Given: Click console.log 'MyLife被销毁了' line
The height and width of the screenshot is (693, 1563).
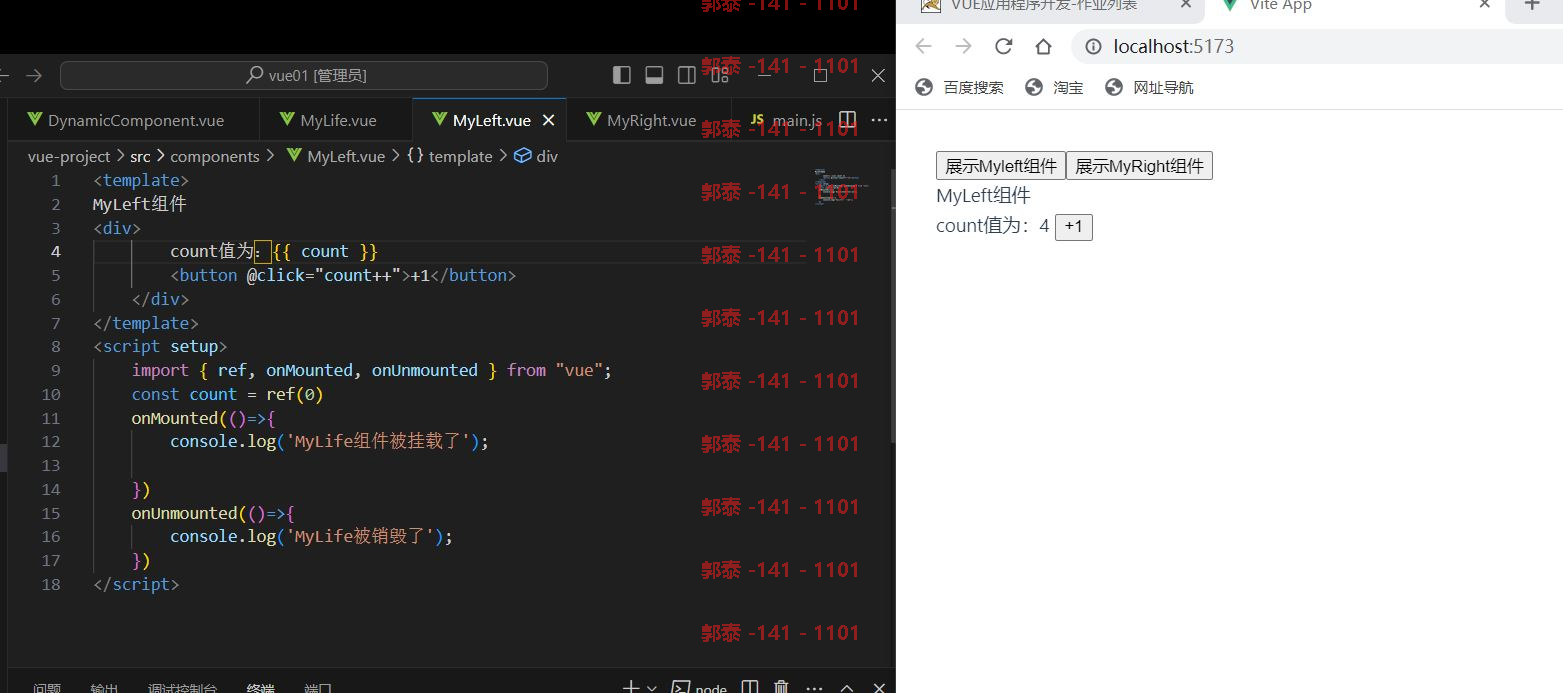Looking at the screenshot, I should click(x=311, y=536).
